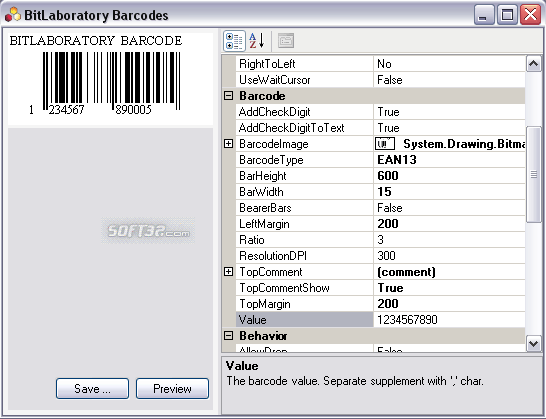This screenshot has height=419, width=546.
Task: Click the True value of TopCommentShow
Action: [x=390, y=288]
